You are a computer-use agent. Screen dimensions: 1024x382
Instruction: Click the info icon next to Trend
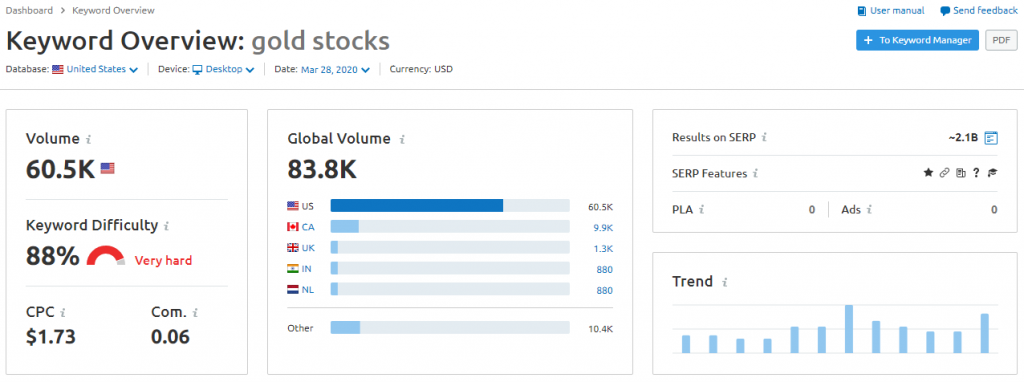coord(724,282)
